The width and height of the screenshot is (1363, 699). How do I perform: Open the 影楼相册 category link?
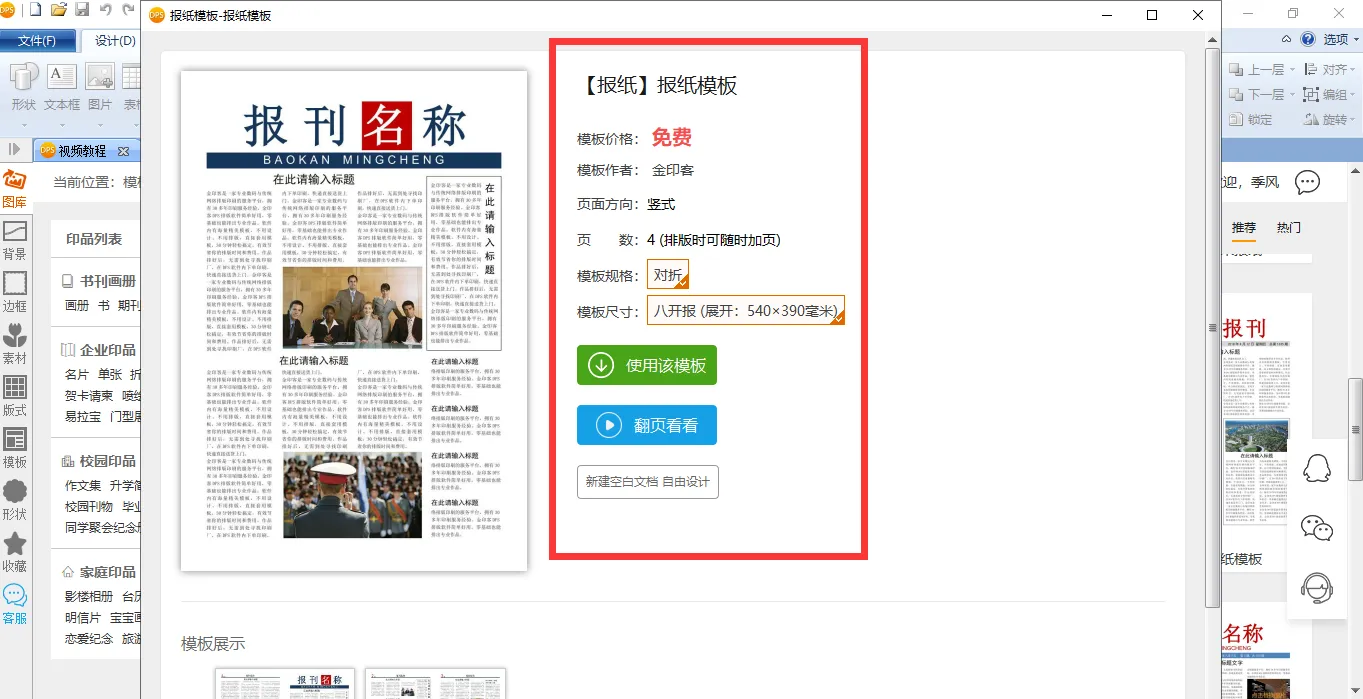coord(89,596)
